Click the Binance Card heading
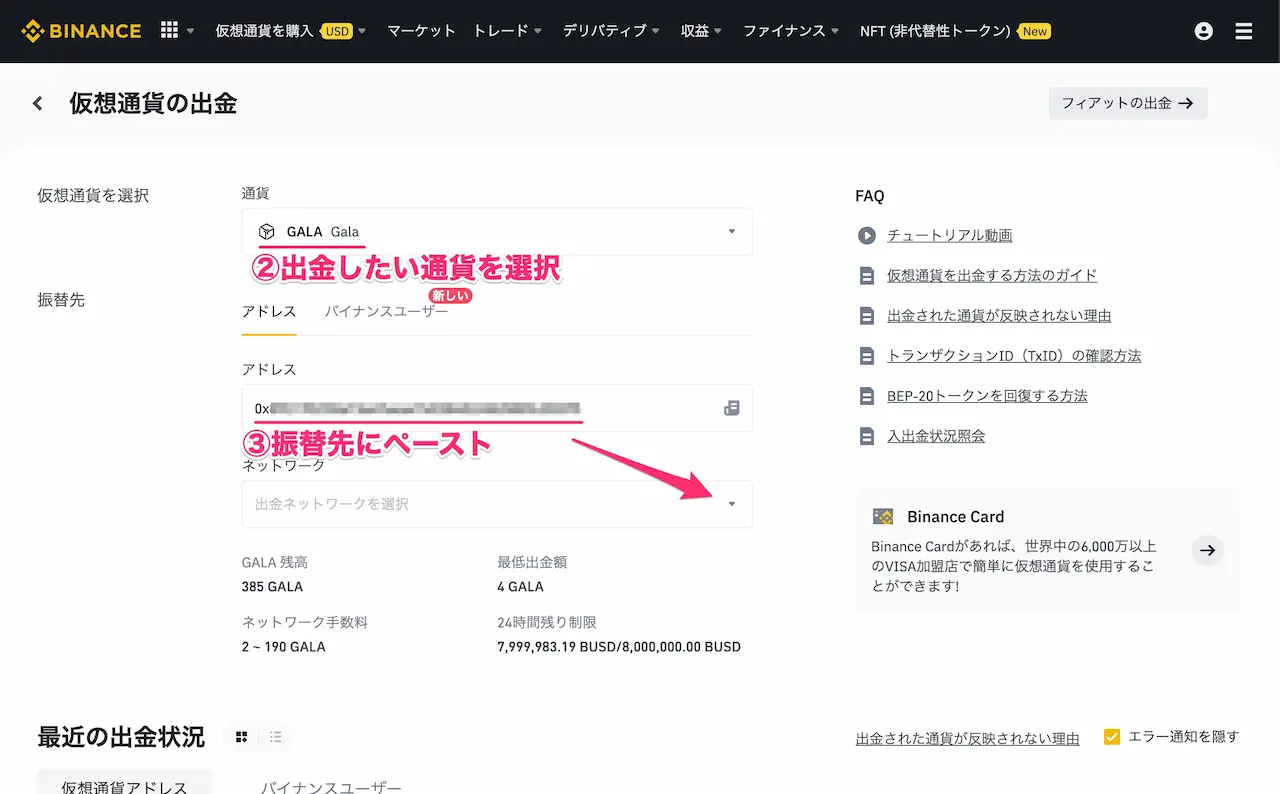1280x794 pixels. 955,517
